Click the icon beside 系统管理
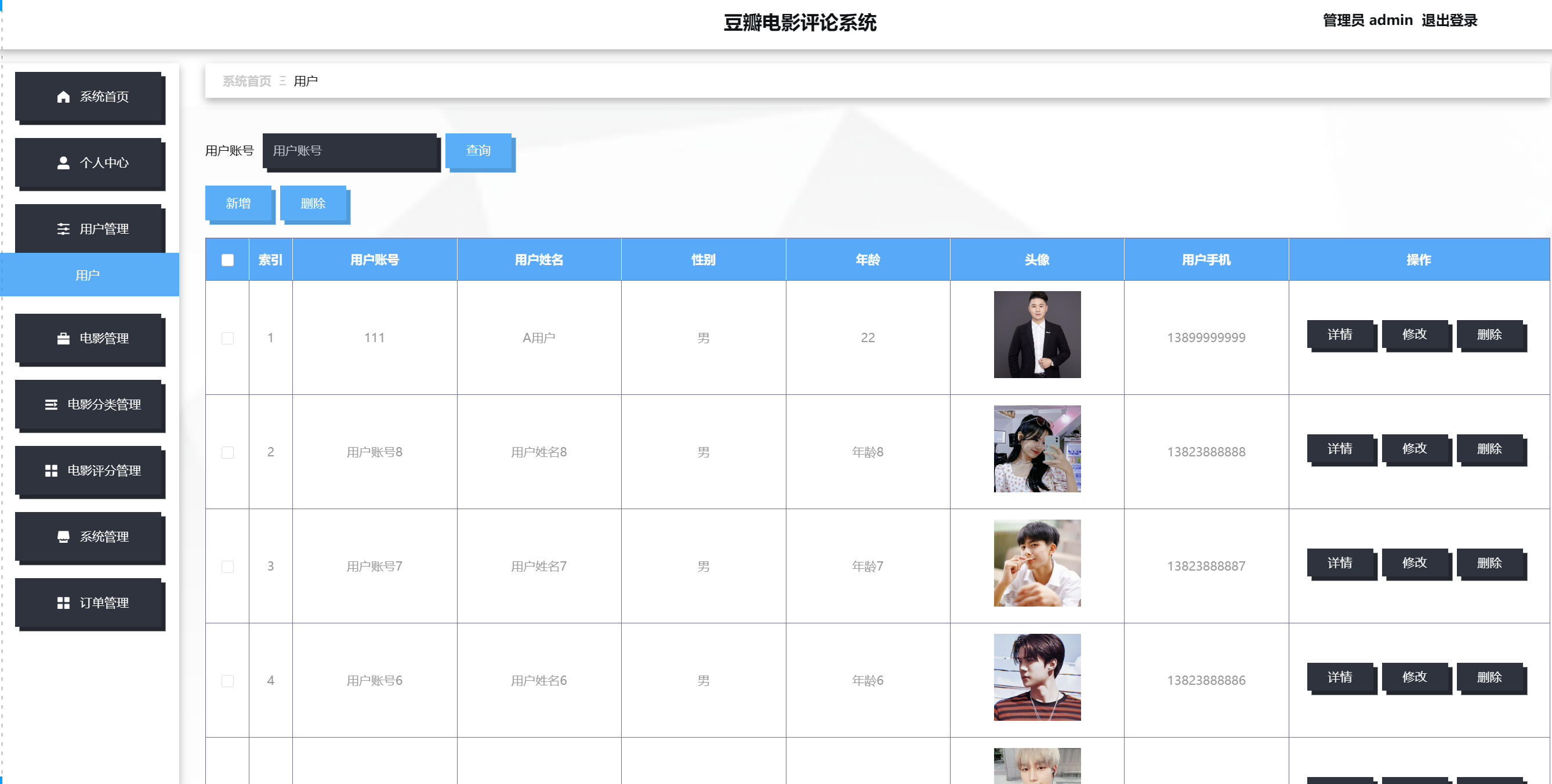Screen dimensions: 1552x784 click(x=63, y=537)
